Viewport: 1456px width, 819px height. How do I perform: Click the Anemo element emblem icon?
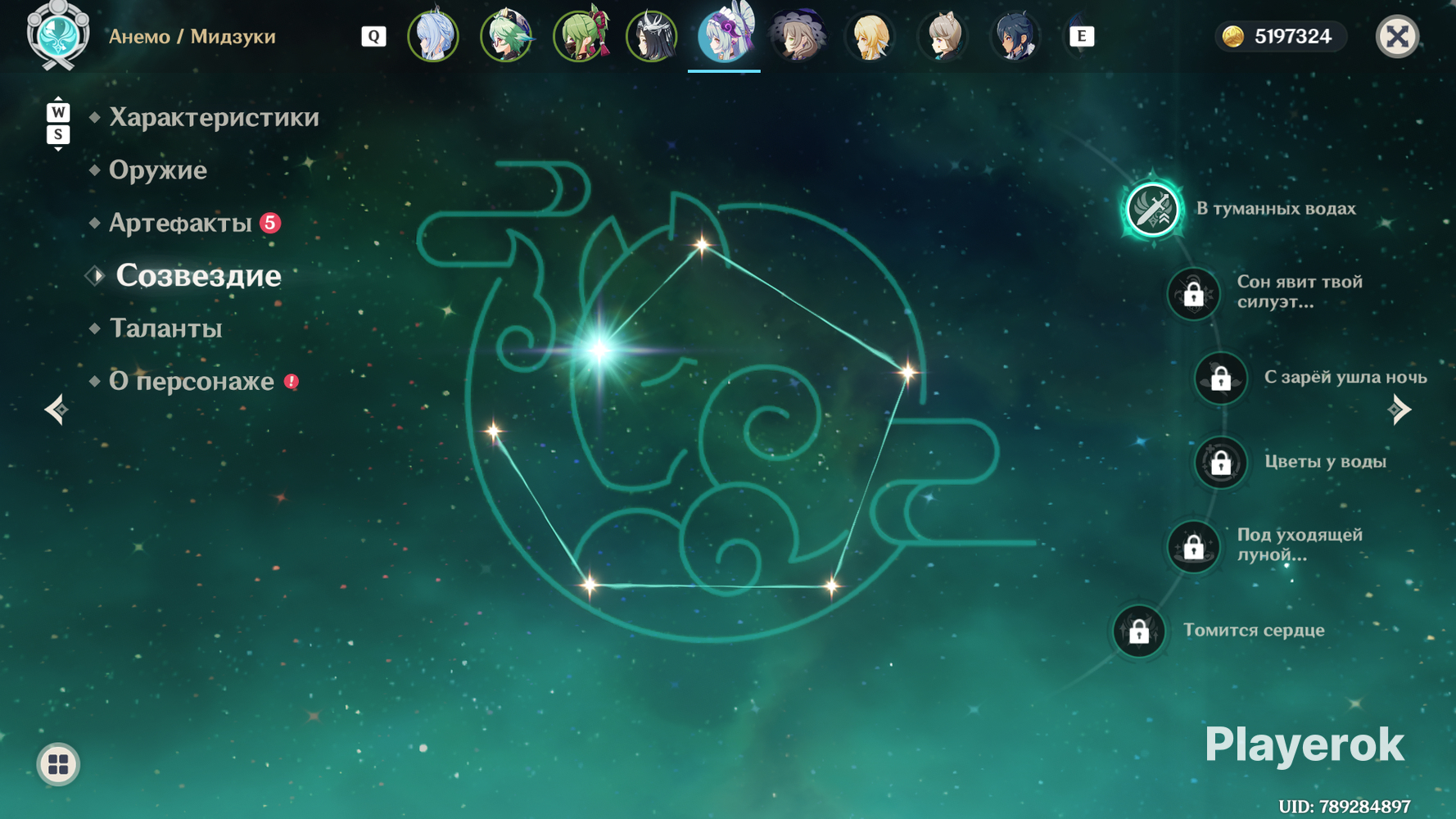tap(57, 36)
